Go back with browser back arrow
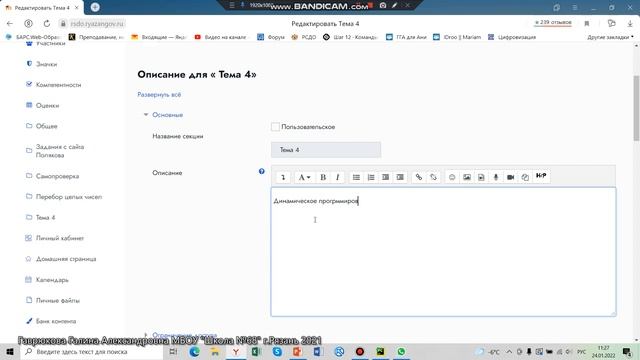The image size is (640, 360). (x=10, y=24)
